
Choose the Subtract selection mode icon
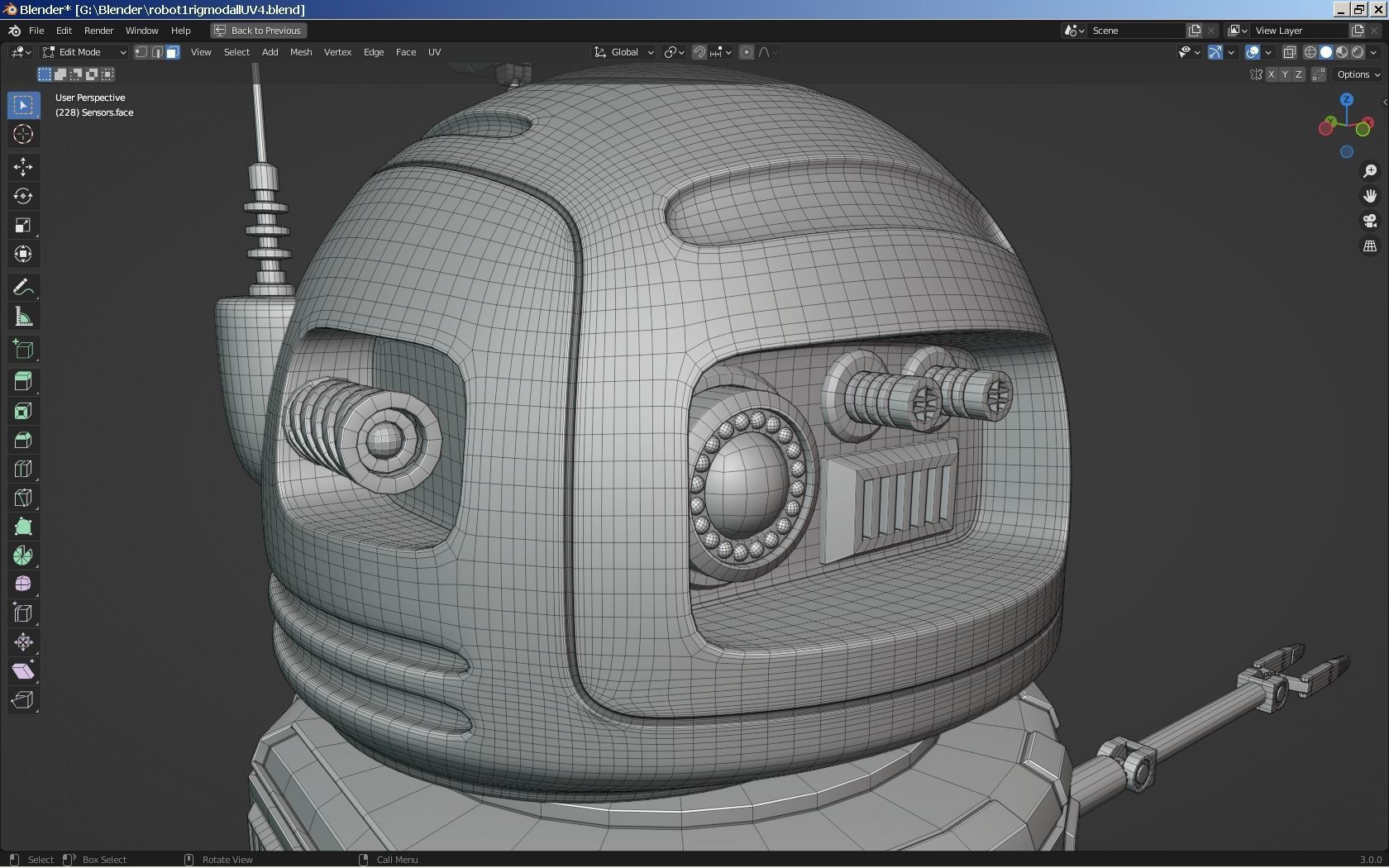click(x=76, y=74)
